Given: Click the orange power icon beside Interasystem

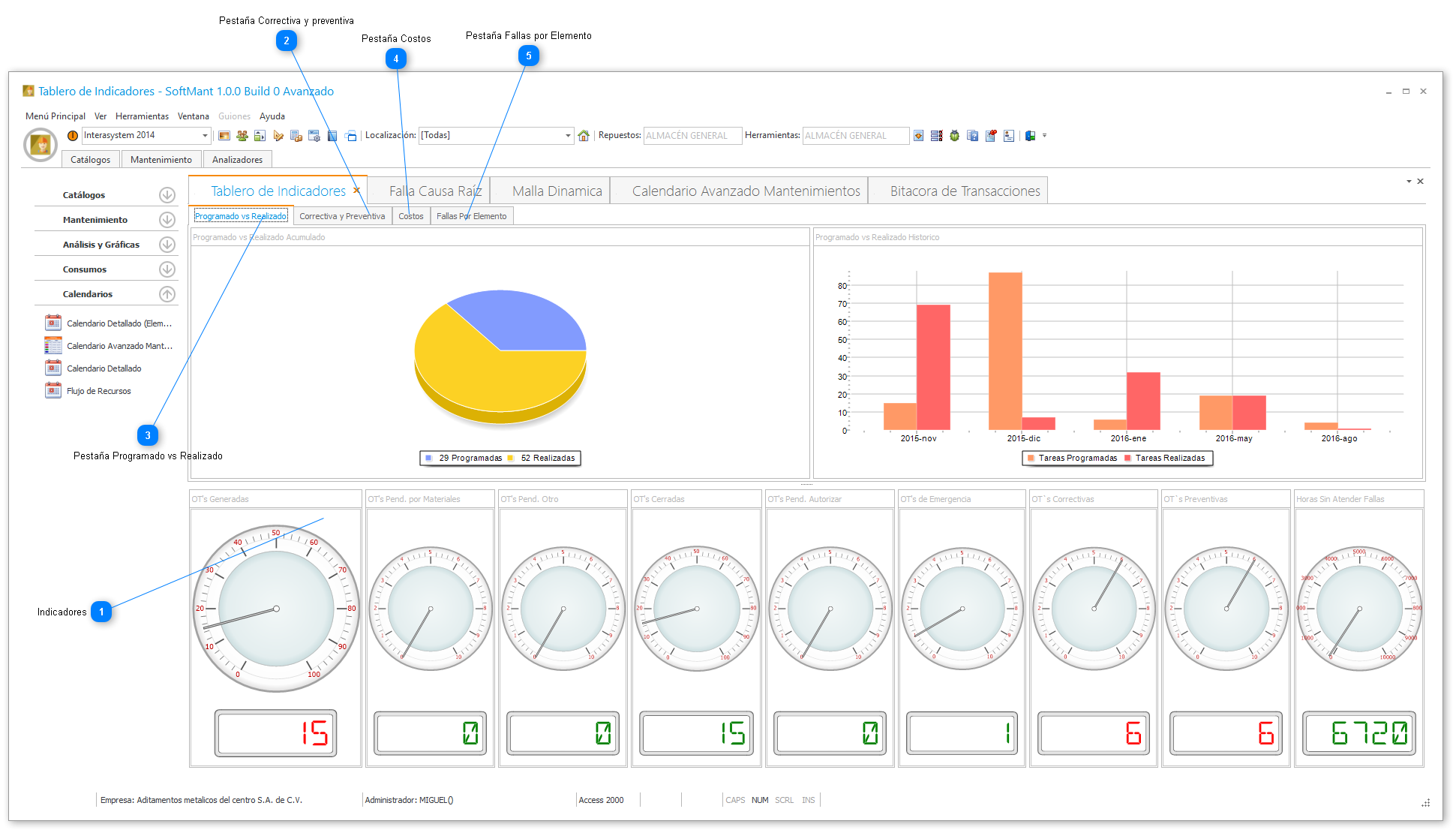Looking at the screenshot, I should tap(73, 136).
